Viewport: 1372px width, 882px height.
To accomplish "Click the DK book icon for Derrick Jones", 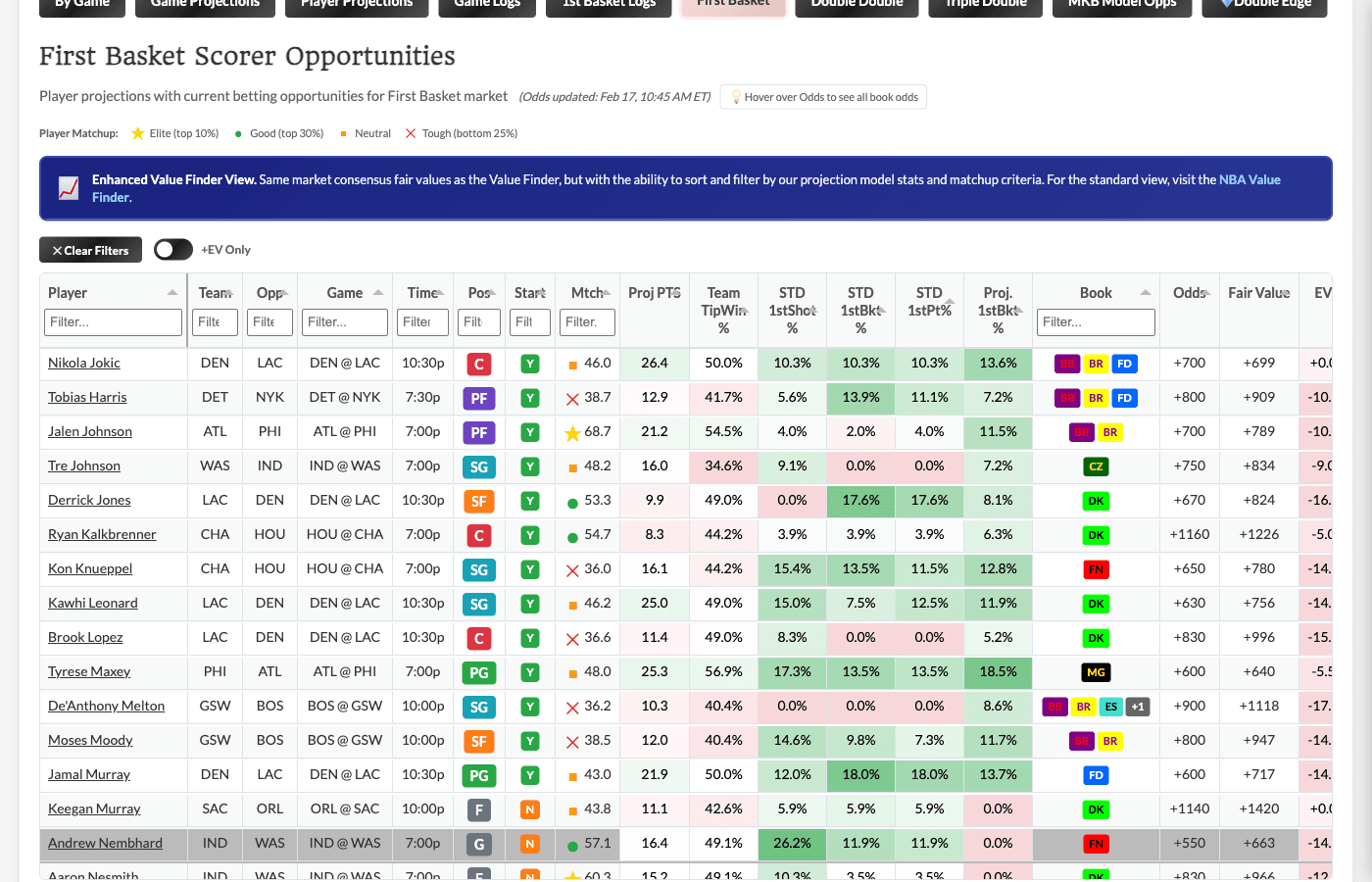I will 1096,501.
